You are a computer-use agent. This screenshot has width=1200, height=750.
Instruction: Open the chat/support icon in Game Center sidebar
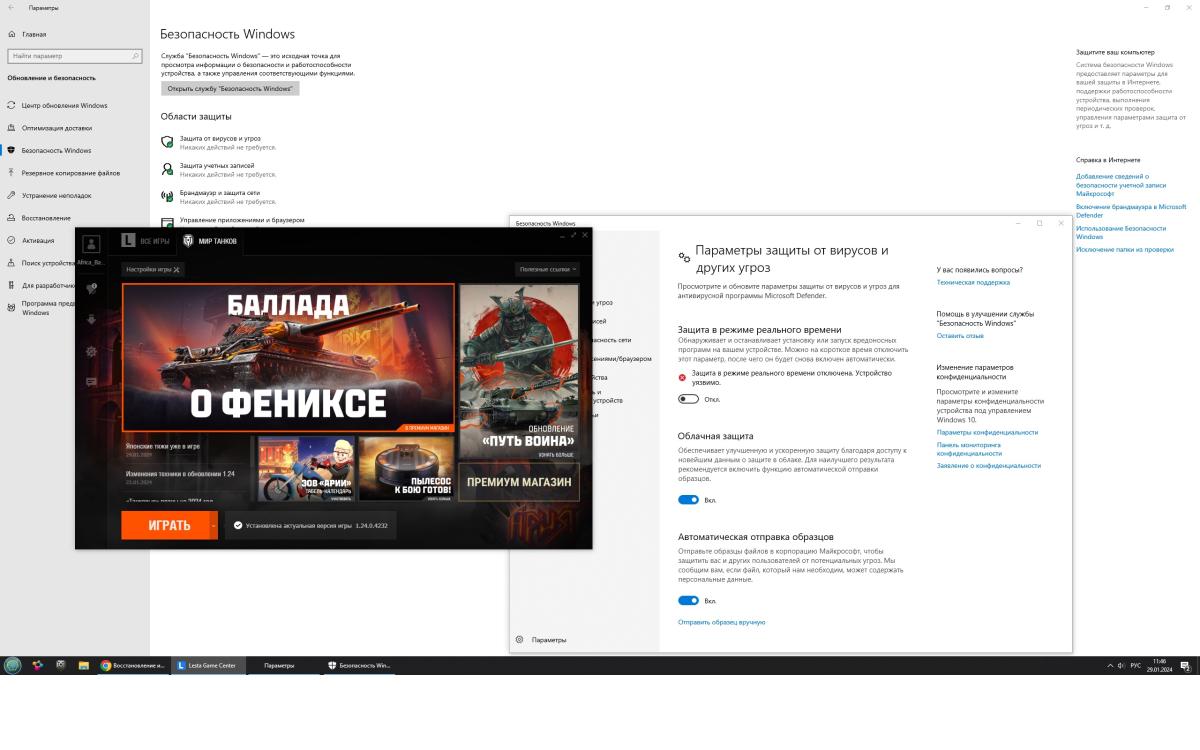tap(92, 382)
